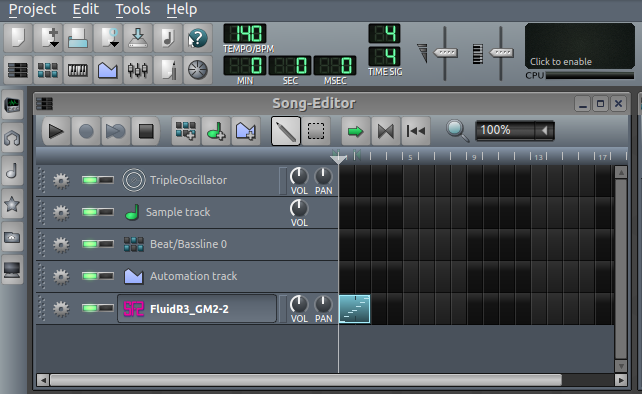Viewport: 642px width, 394px height.
Task: Click the TripleOscillator instrument button
Action: [x=197, y=180]
